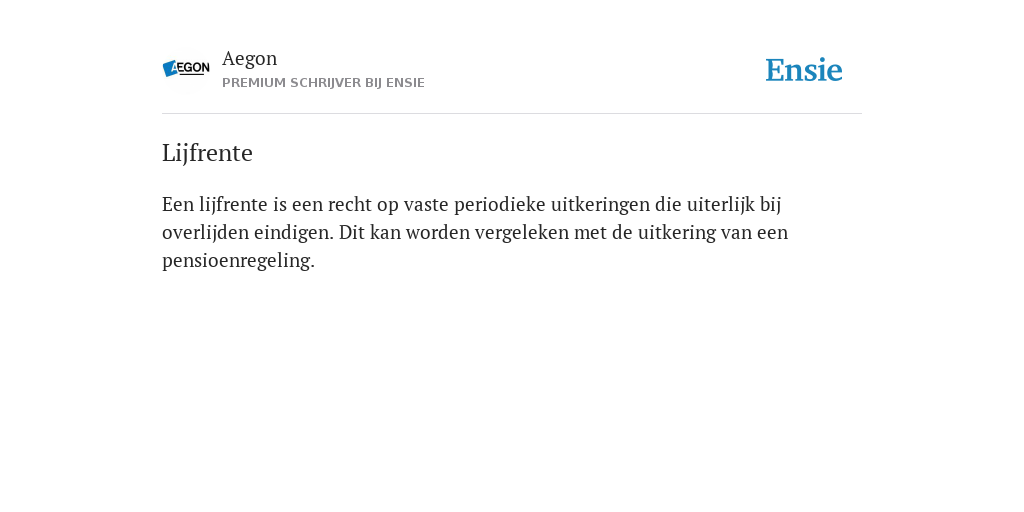Select the Aegon author name
The width and height of the screenshot is (1024, 512).
tap(249, 59)
